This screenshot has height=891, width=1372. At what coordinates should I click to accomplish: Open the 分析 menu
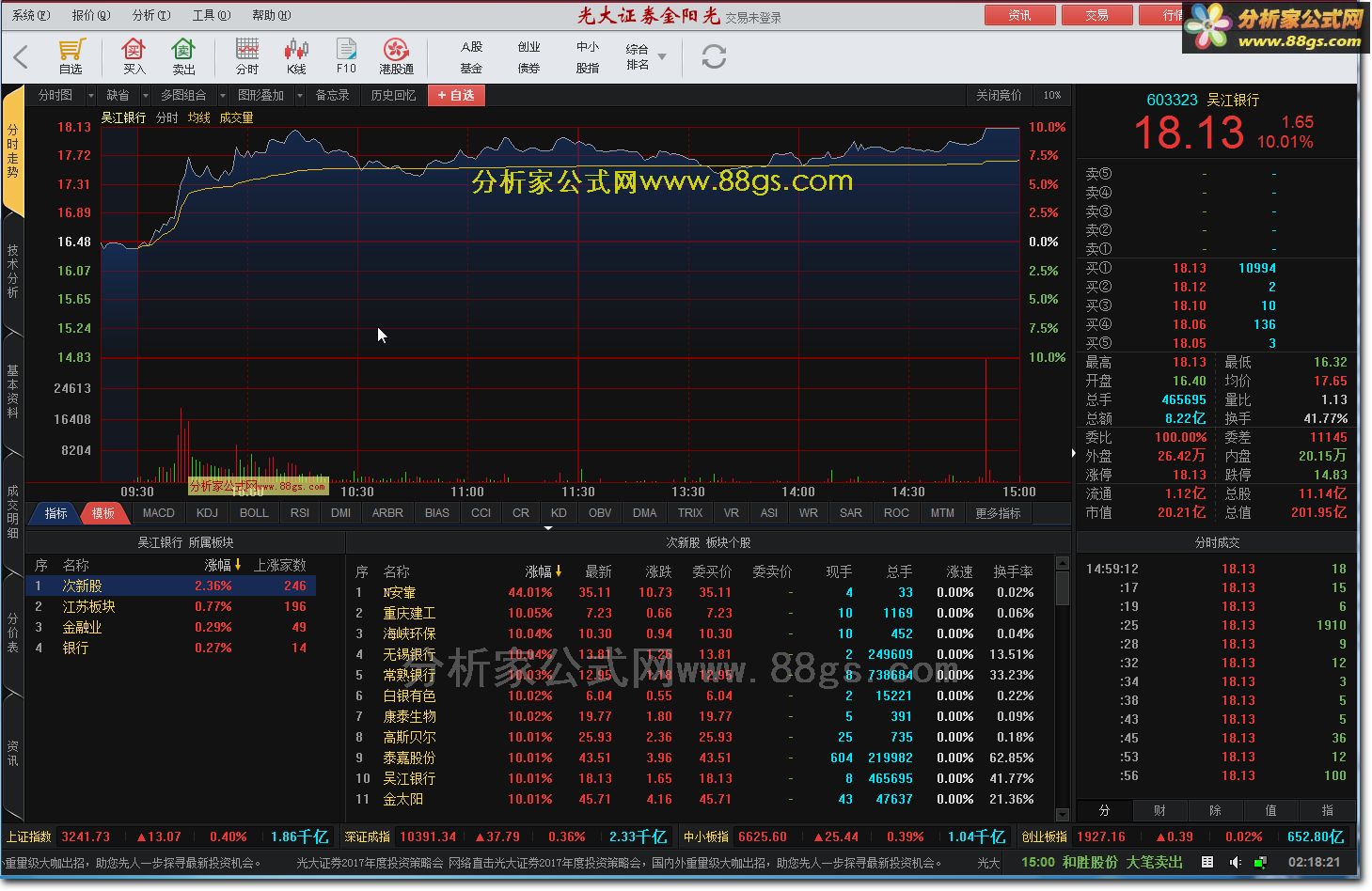[x=151, y=15]
